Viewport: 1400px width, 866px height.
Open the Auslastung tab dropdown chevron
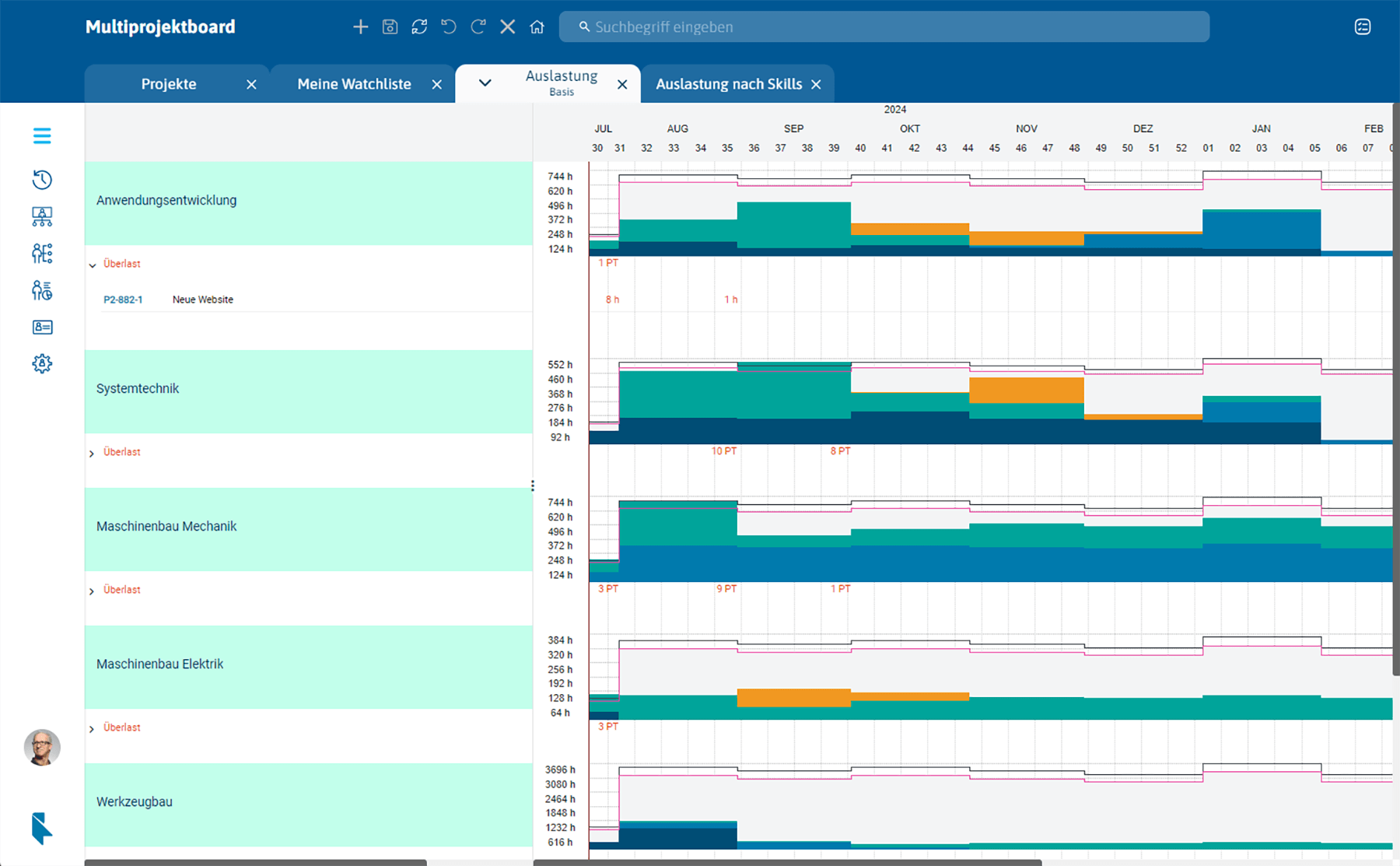[485, 83]
